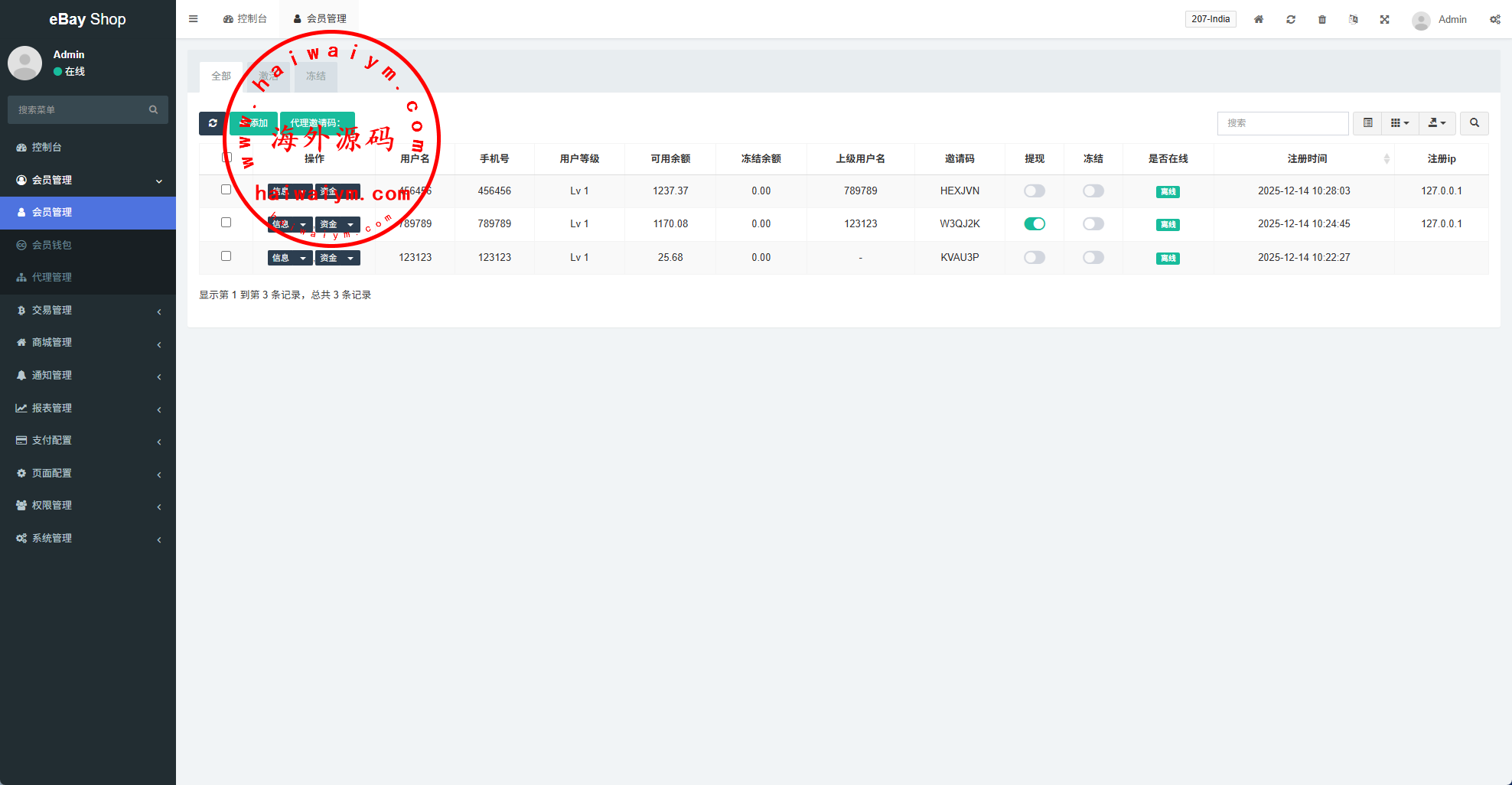Open columns dropdown in table toolbar
The image size is (1512, 785).
[x=1400, y=123]
